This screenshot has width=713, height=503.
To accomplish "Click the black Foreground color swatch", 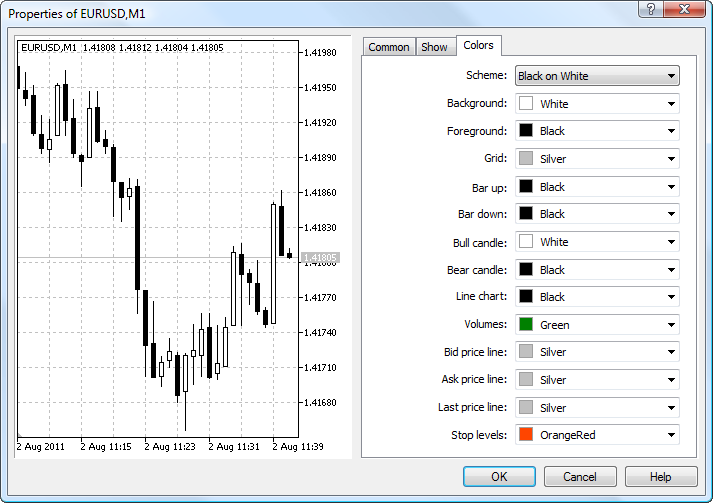I will click(526, 131).
